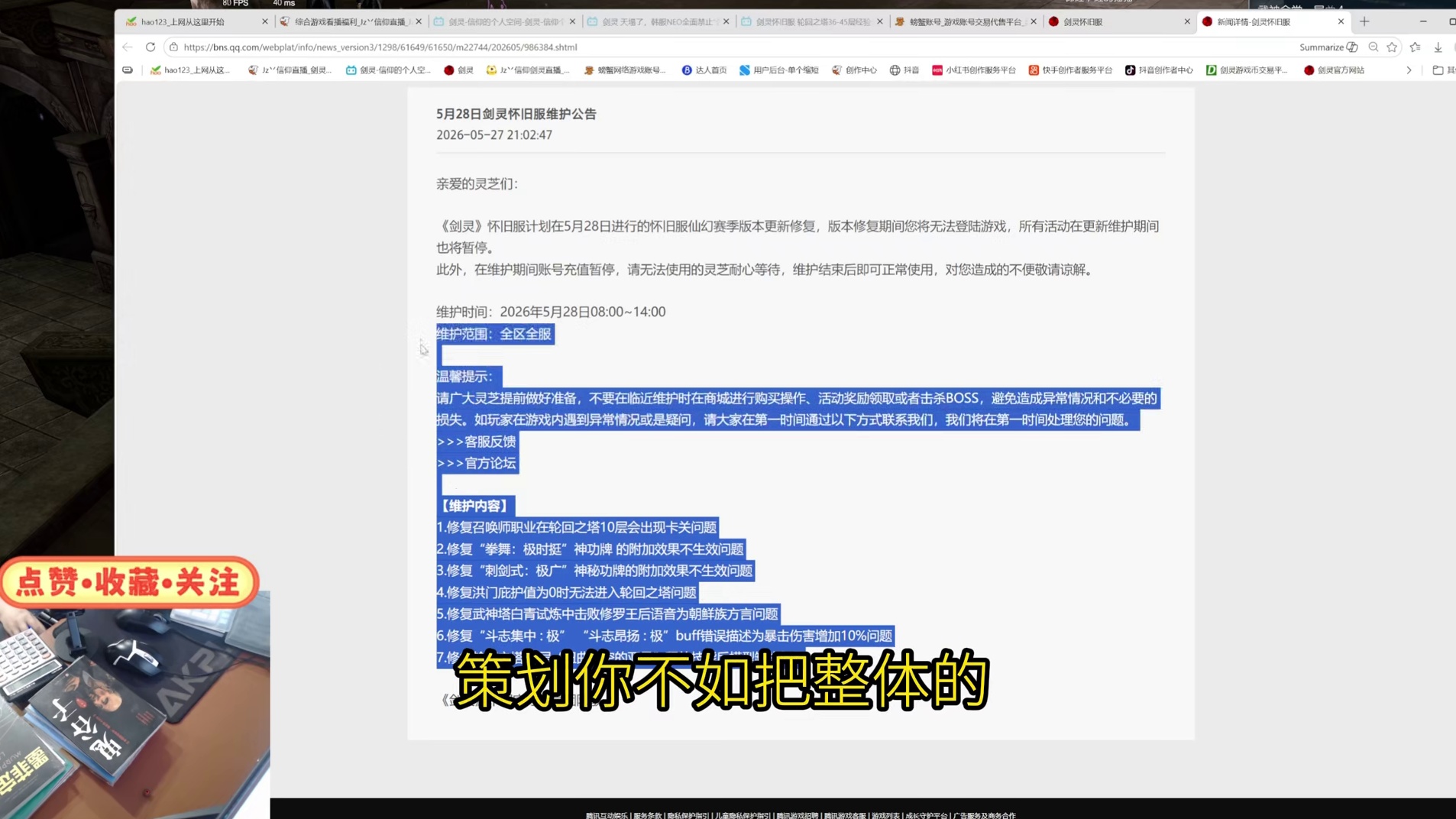Open Jz 信仰剑灵直播 bookmark

[528, 70]
